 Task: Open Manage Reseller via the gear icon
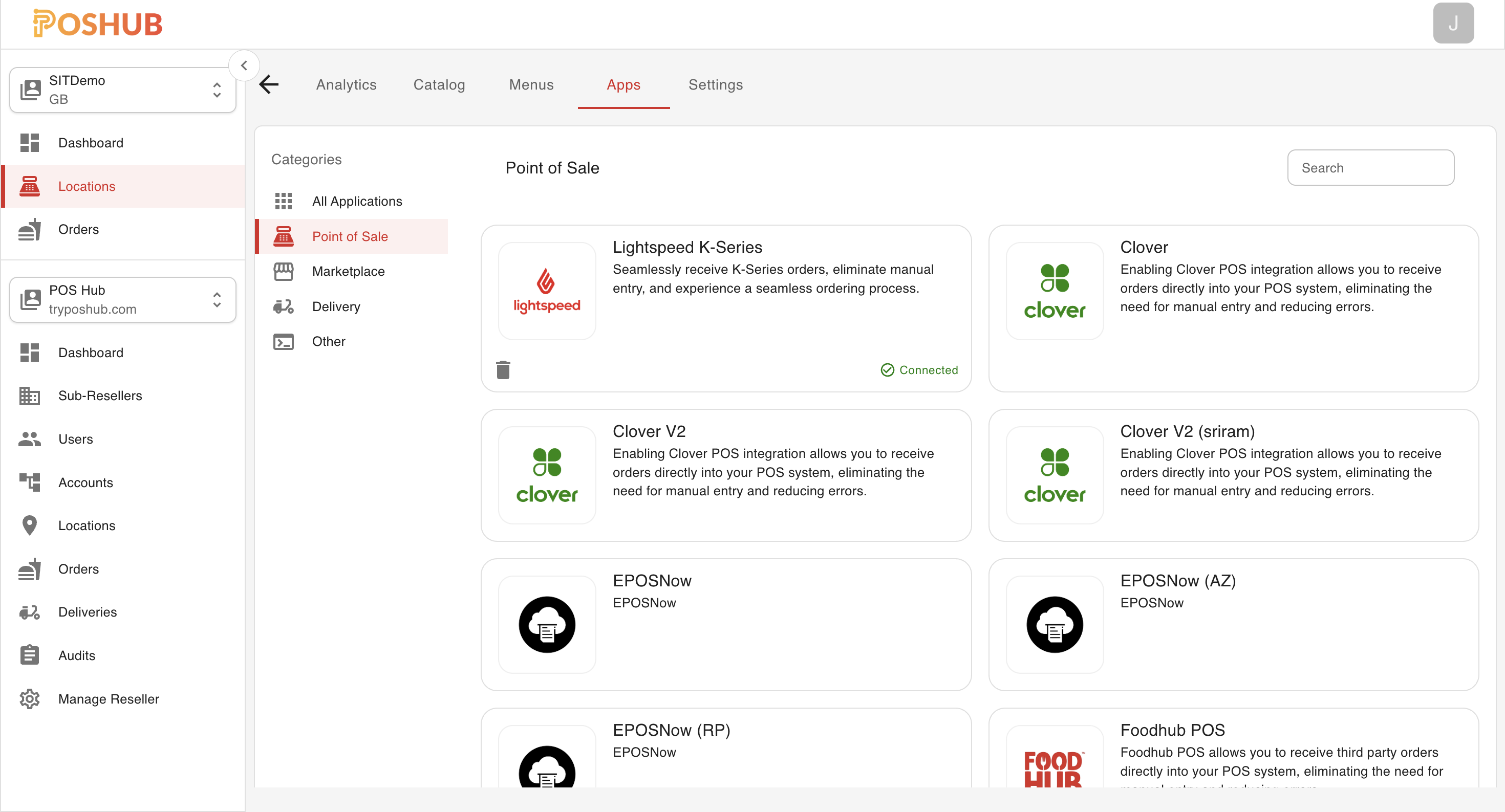click(x=30, y=699)
